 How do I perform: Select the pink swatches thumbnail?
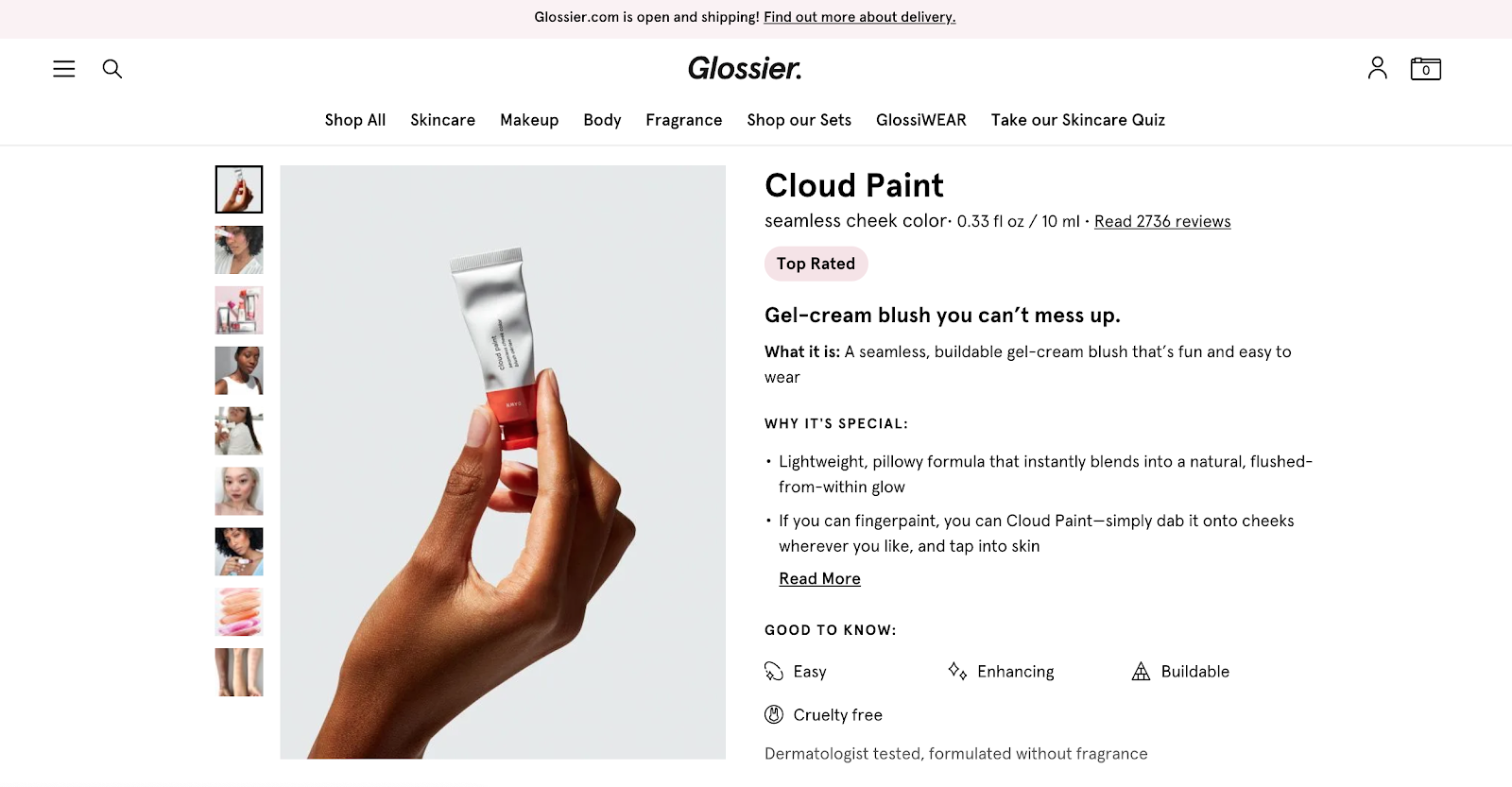[238, 612]
